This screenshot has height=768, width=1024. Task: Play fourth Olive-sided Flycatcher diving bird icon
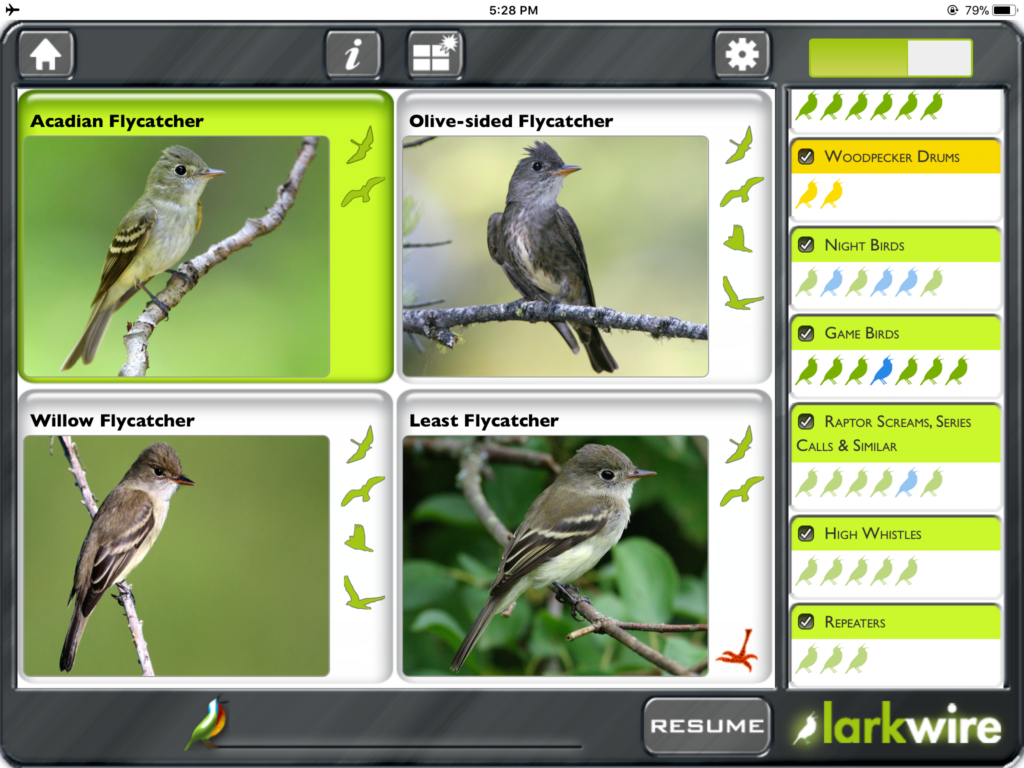click(742, 293)
